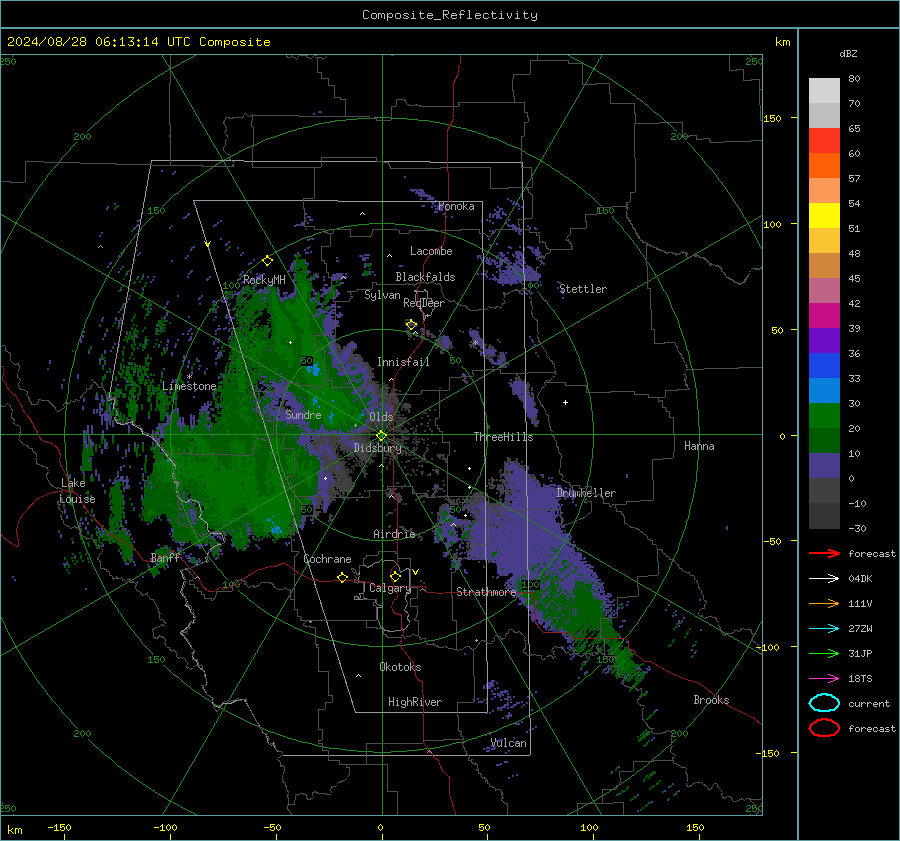This screenshot has width=900, height=841.
Task: Click the Drumheller city label
Action: pyautogui.click(x=586, y=493)
